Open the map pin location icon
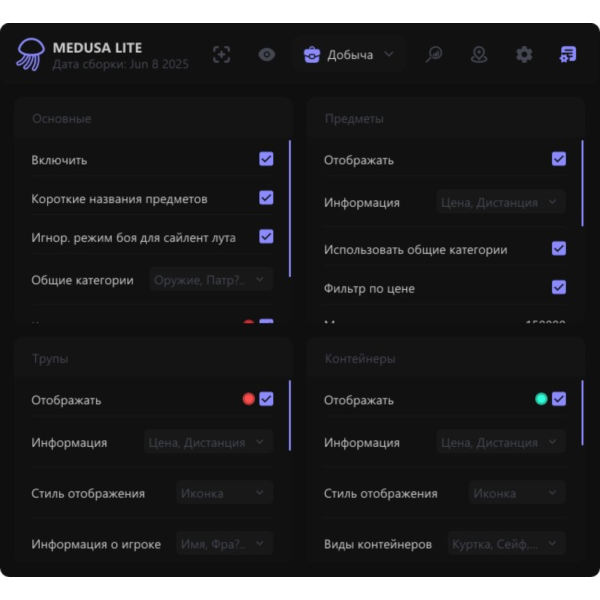 [x=479, y=55]
